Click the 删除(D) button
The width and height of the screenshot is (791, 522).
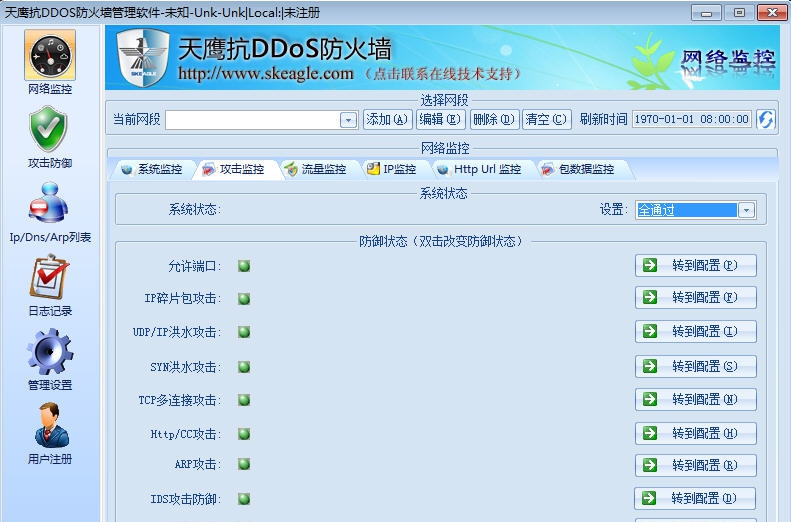(x=494, y=120)
